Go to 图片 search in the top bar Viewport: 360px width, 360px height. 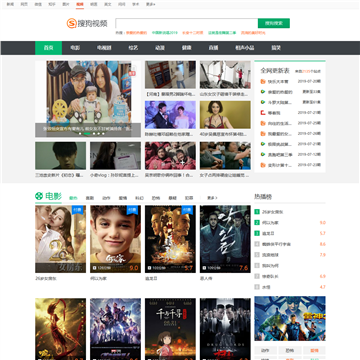(x=66, y=4)
